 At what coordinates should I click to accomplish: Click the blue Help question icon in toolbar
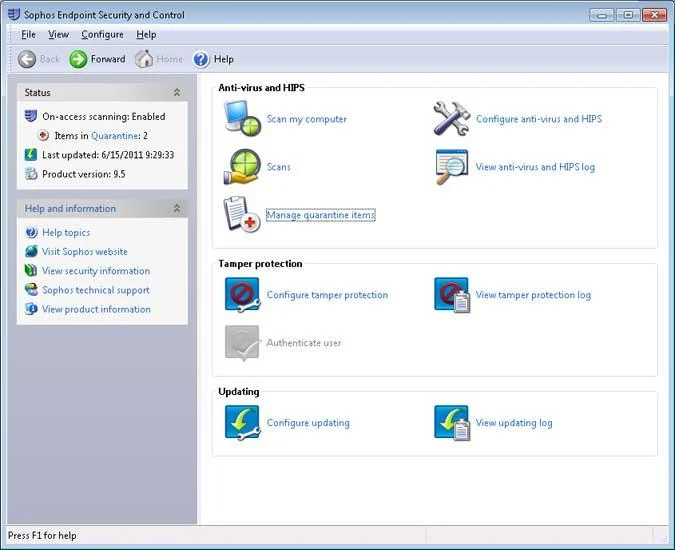coord(201,59)
